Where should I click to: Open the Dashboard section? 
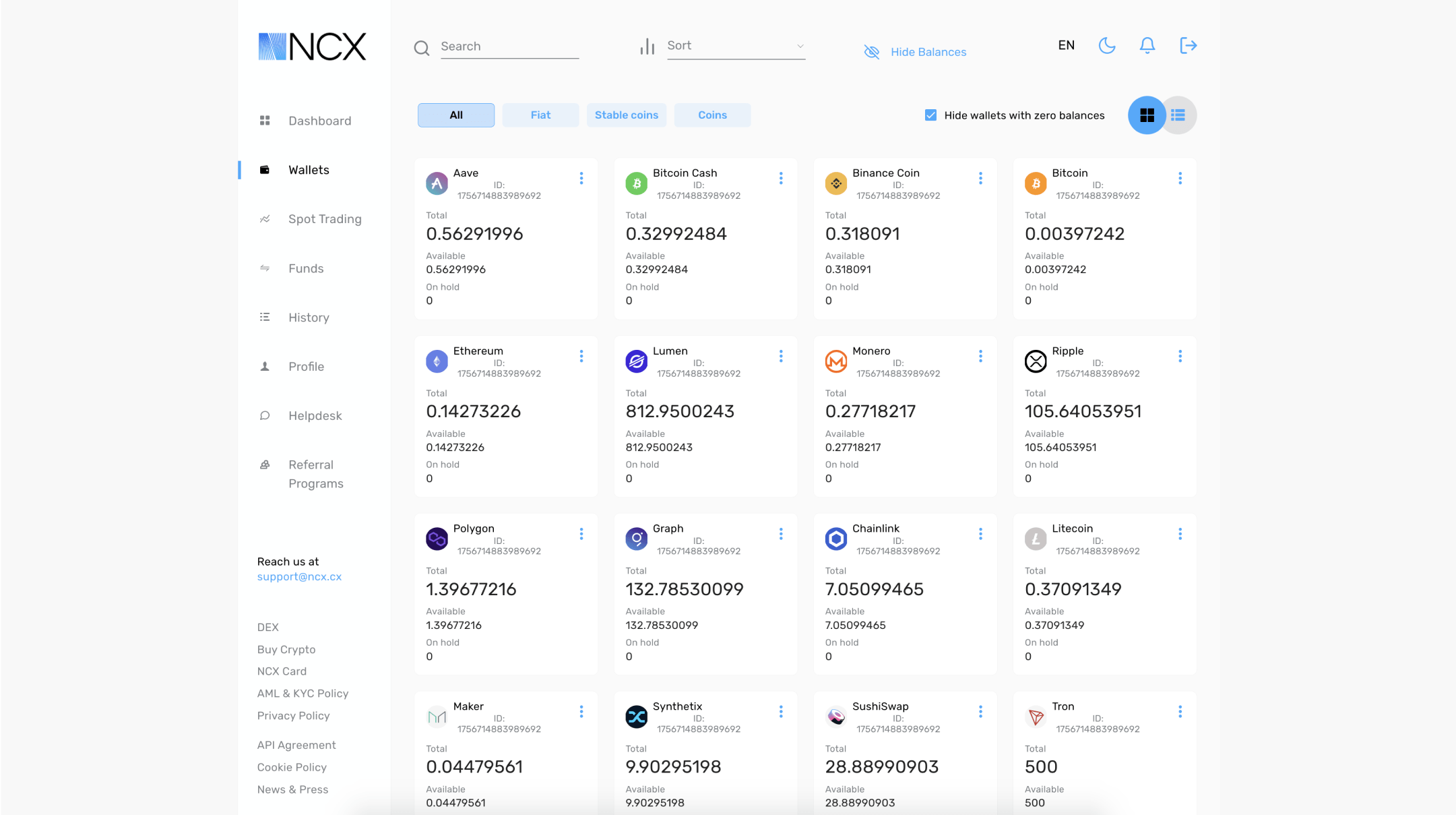(x=319, y=121)
